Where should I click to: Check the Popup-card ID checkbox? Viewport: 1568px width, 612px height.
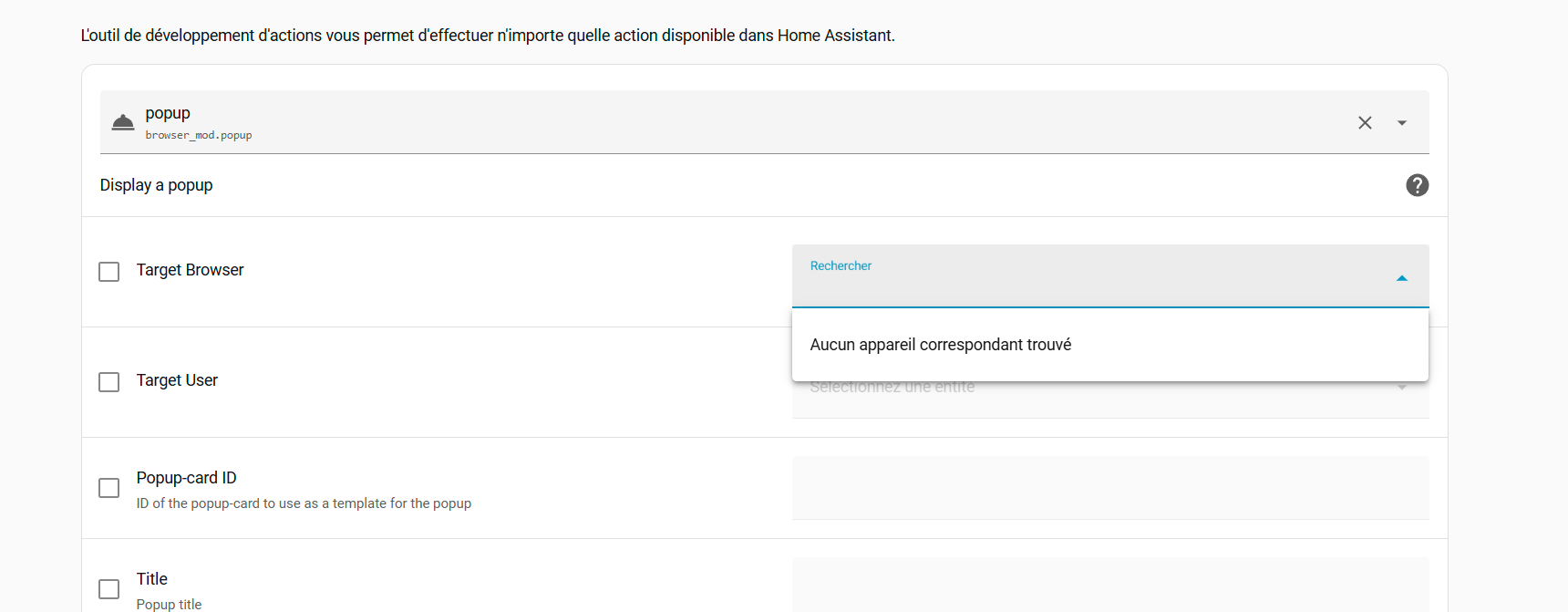pos(109,488)
